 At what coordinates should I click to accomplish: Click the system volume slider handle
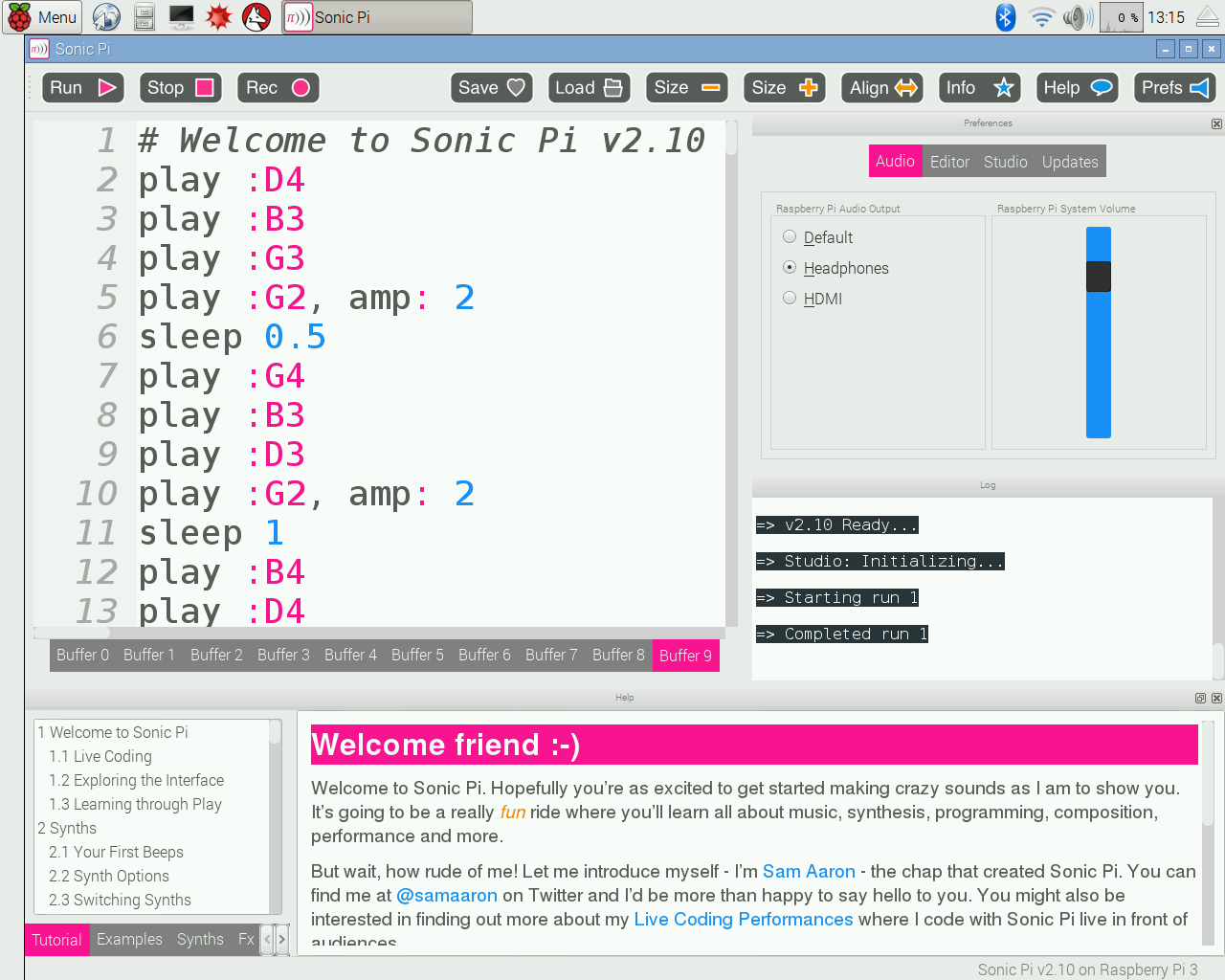pyautogui.click(x=1099, y=277)
